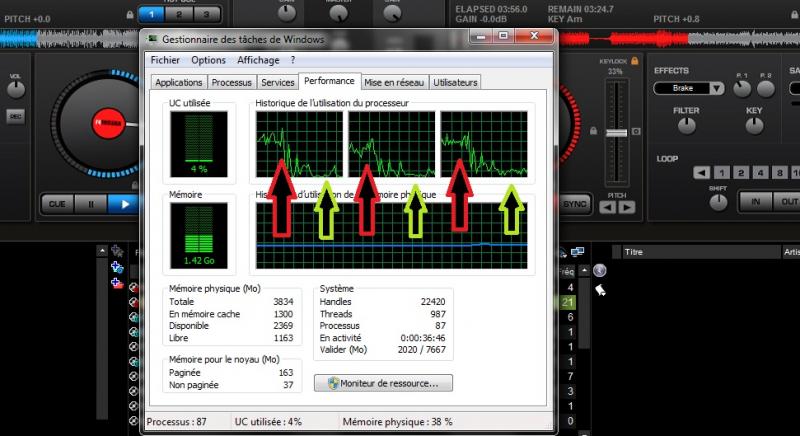Viewport: 800px width, 436px height.
Task: Open the Affichage menu
Action: tap(258, 60)
